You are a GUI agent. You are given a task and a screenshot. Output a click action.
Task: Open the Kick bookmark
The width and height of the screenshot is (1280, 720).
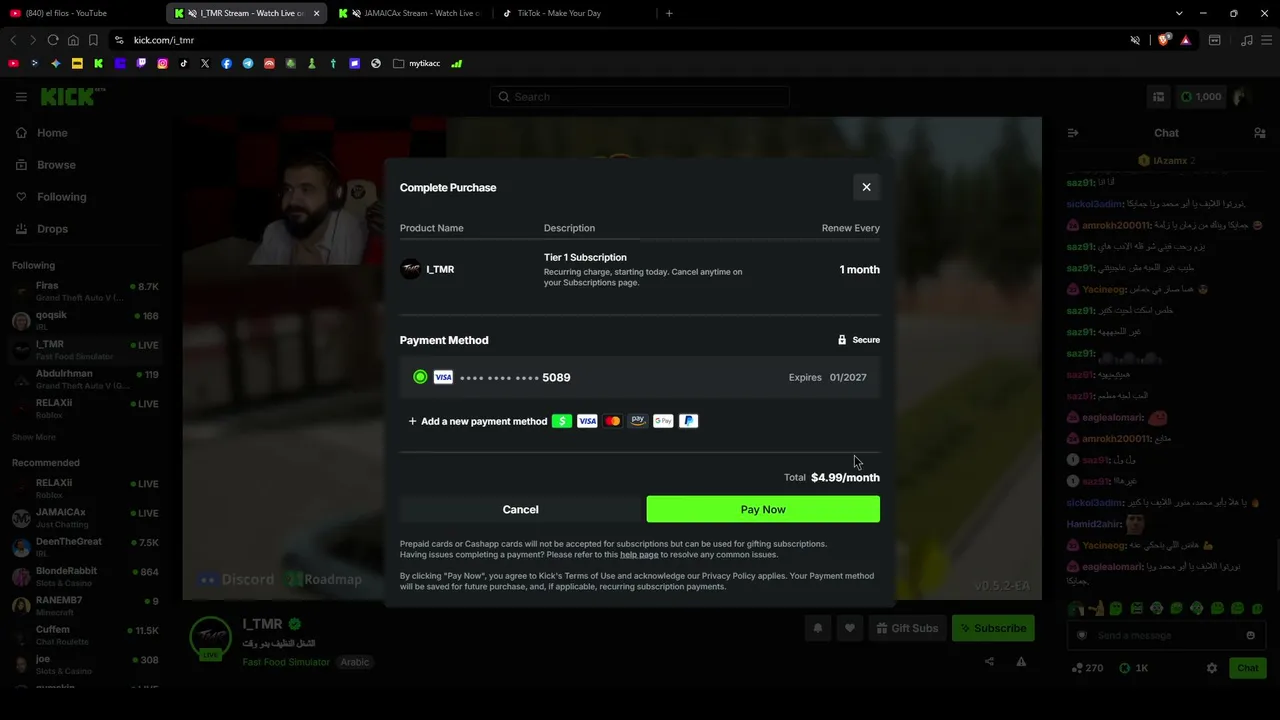(x=98, y=63)
